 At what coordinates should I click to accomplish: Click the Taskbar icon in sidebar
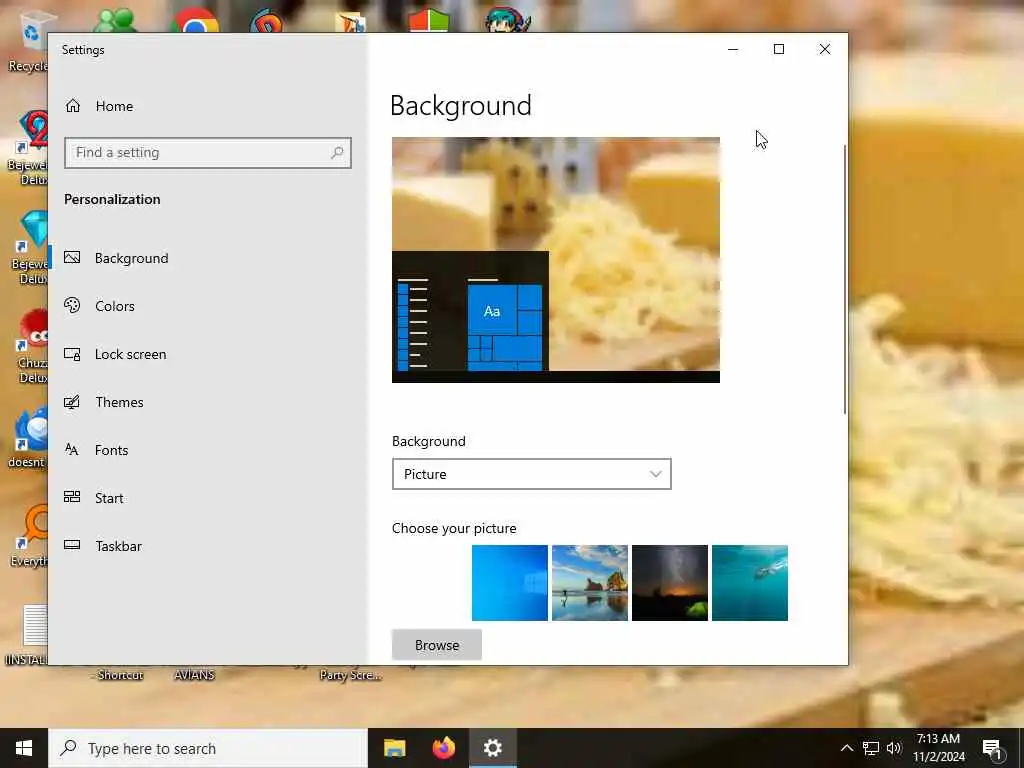tap(72, 545)
